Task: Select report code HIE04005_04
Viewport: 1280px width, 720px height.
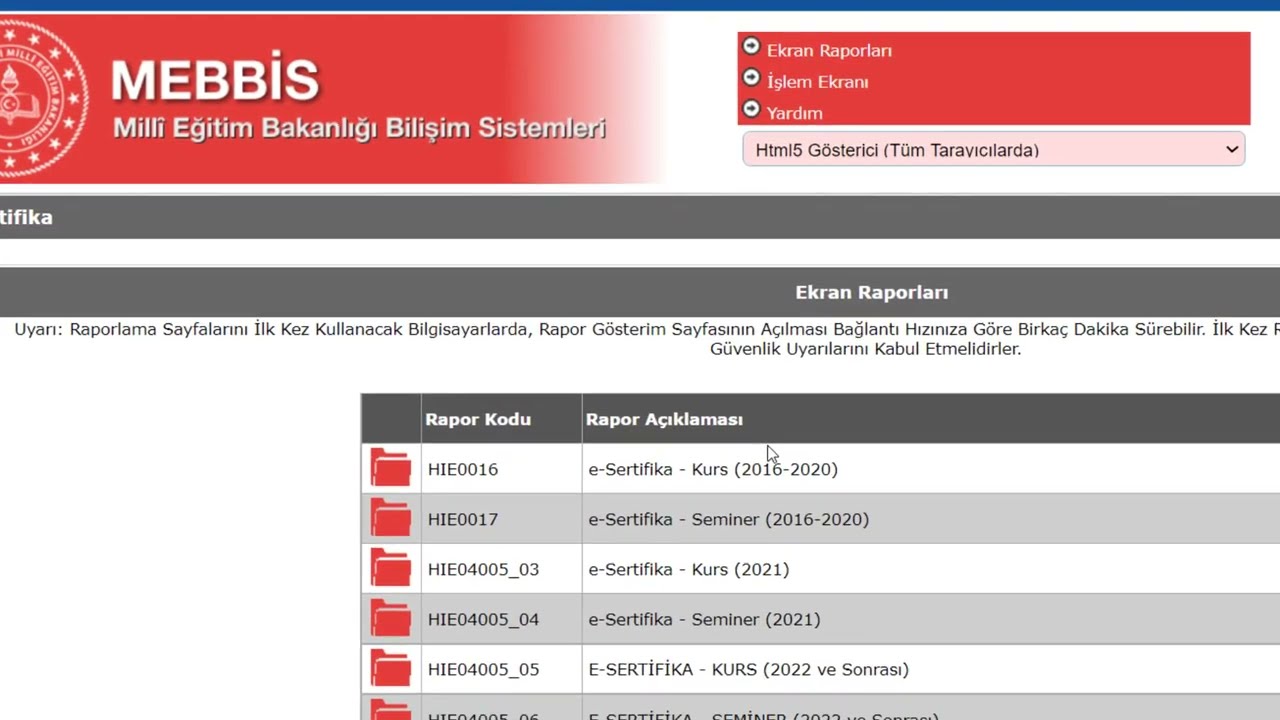Action: tap(483, 619)
